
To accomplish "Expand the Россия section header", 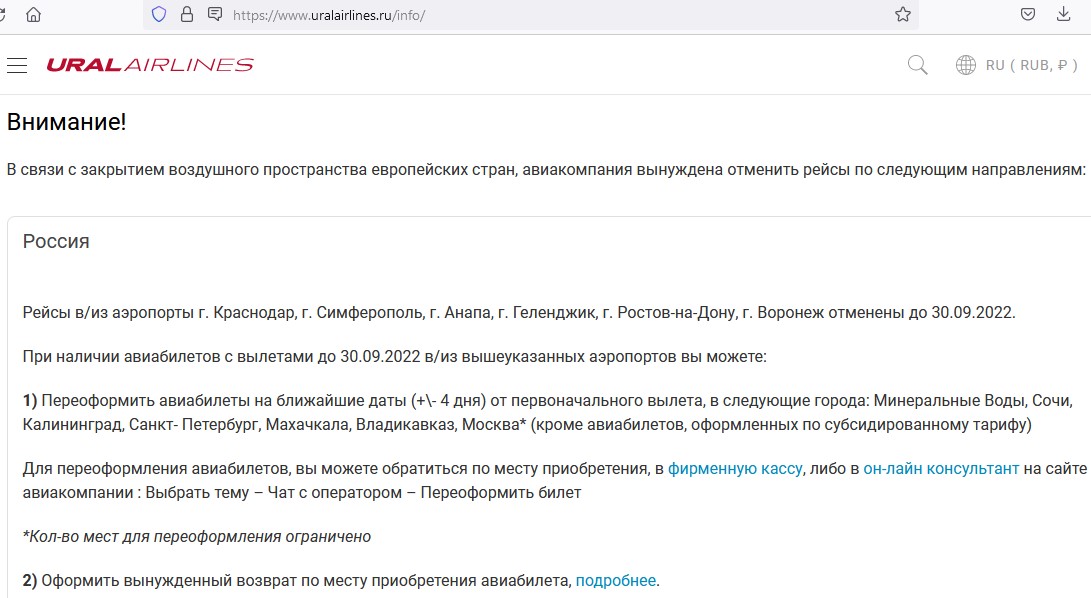I will pos(56,241).
